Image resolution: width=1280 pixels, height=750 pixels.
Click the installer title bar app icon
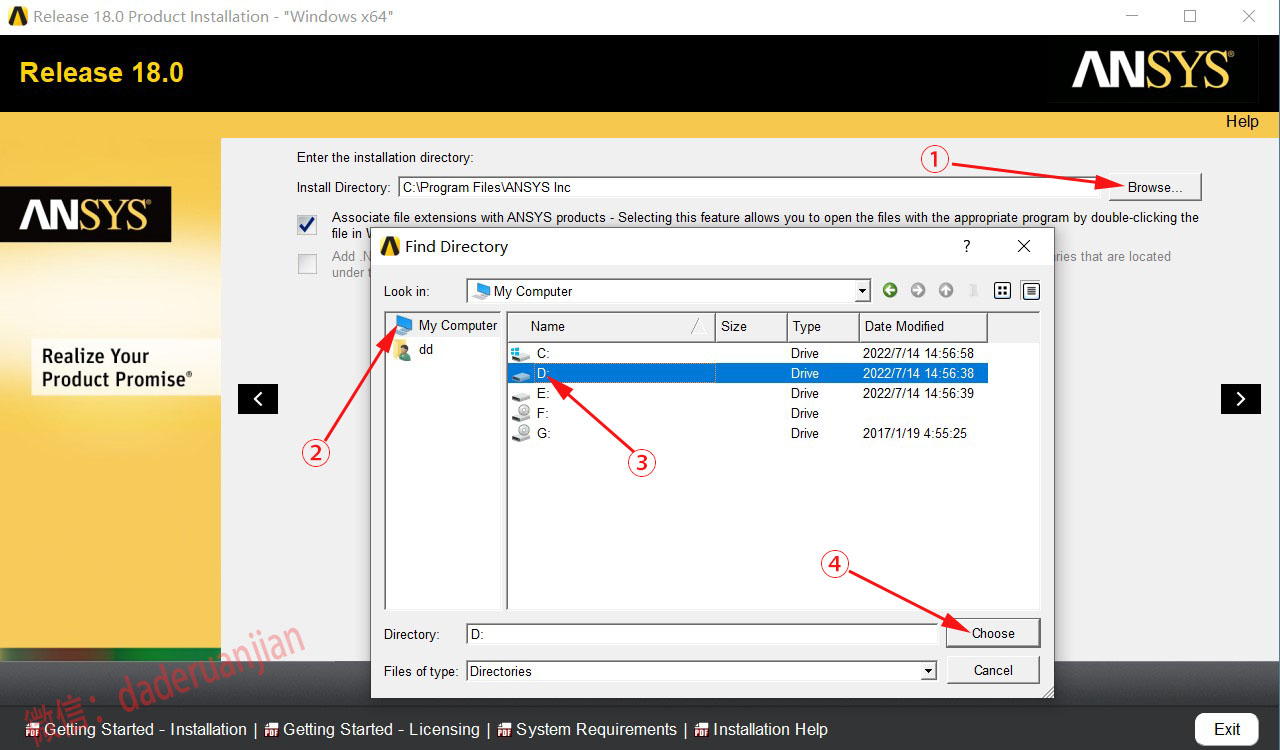coord(18,16)
